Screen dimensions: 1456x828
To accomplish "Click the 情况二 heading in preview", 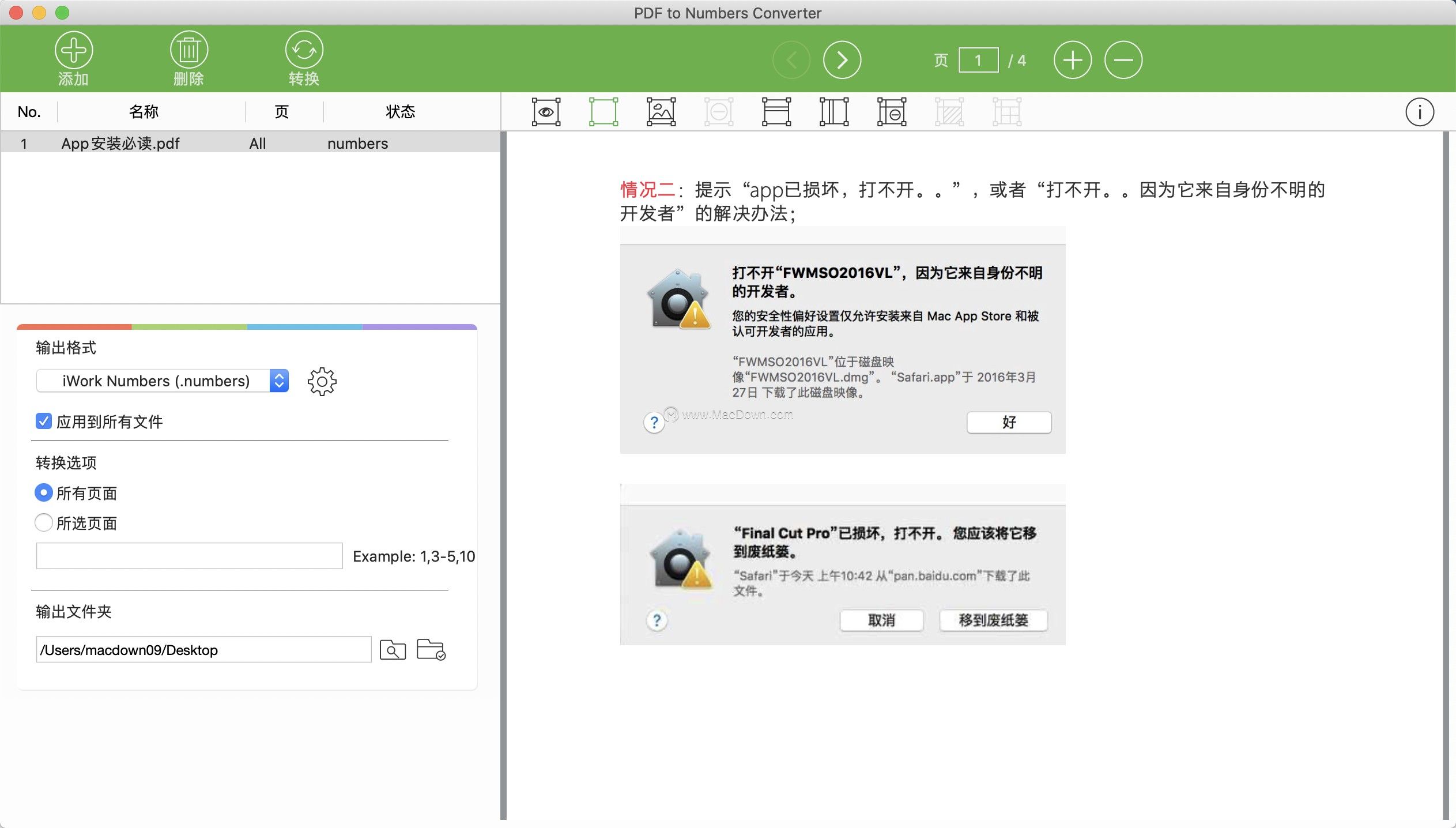I will coord(647,189).
